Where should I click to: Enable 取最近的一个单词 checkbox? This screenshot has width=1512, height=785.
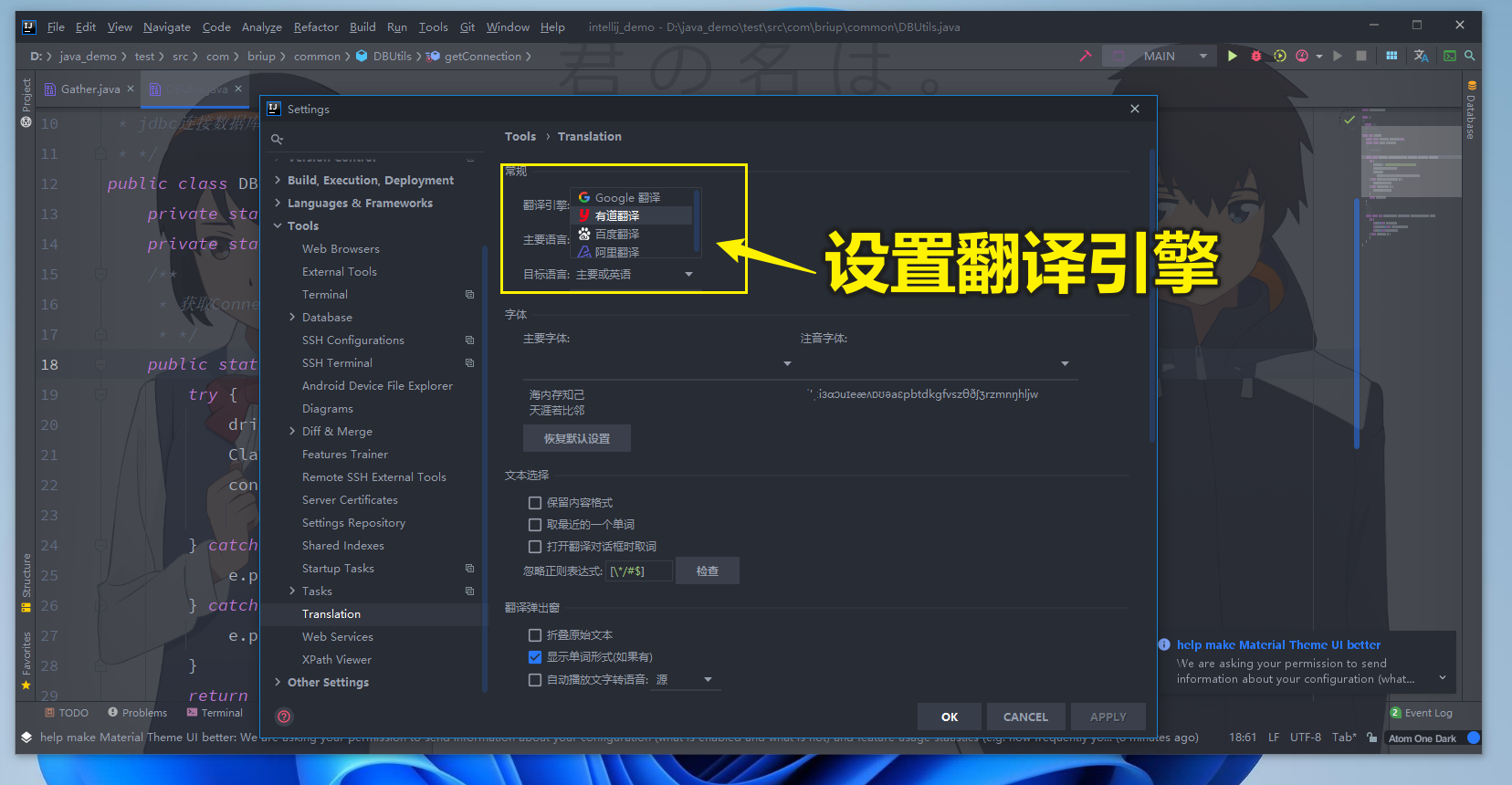535,525
